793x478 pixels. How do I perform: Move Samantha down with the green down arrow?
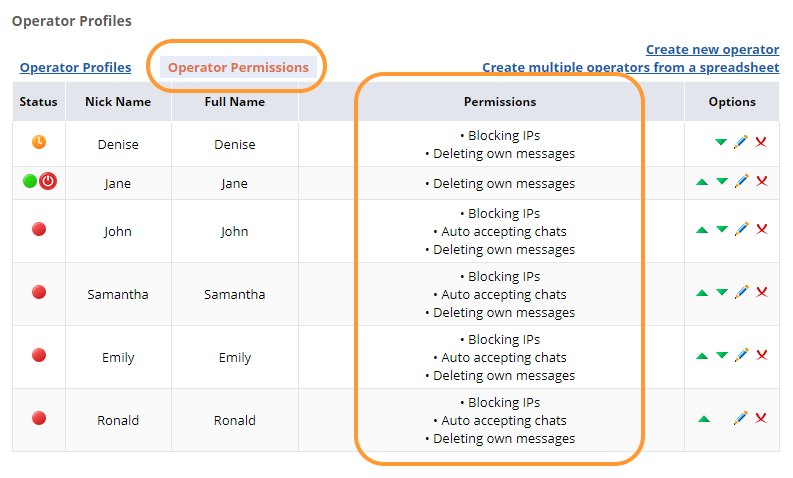coord(721,293)
